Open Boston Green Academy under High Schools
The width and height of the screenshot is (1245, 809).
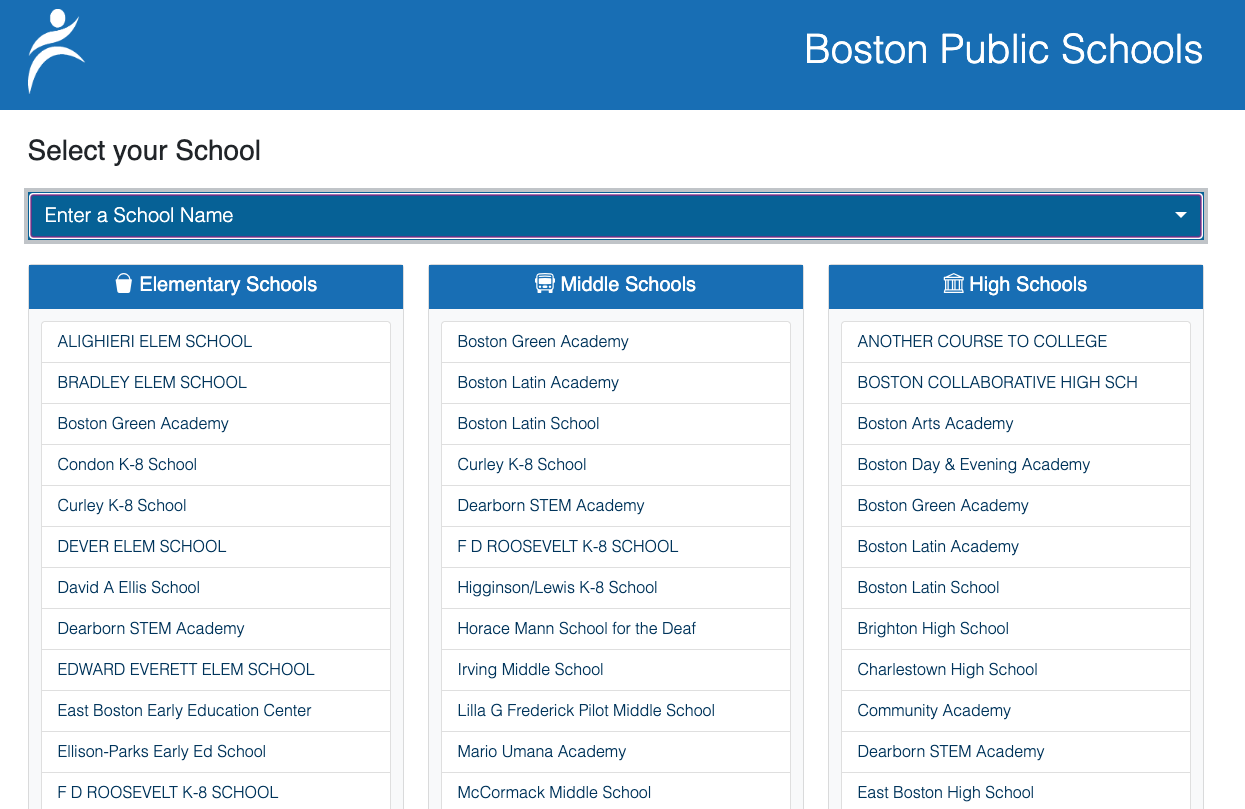point(1016,506)
